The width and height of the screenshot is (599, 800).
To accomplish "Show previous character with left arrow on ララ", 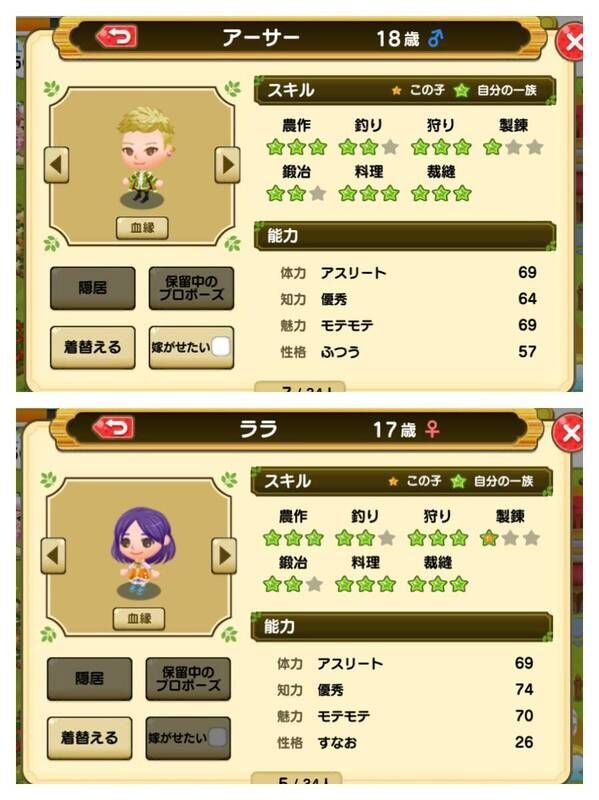I will tap(53, 556).
